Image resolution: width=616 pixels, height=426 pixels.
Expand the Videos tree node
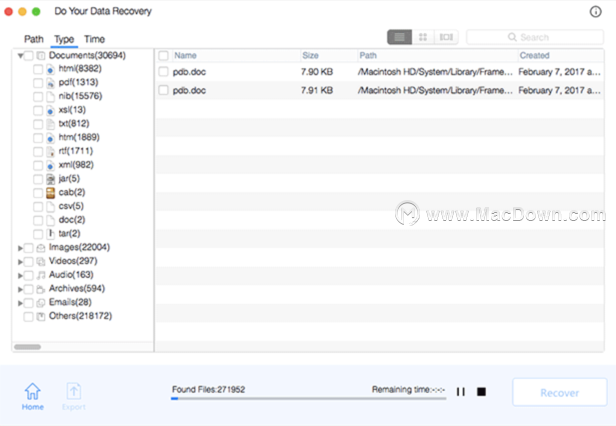(x=20, y=262)
